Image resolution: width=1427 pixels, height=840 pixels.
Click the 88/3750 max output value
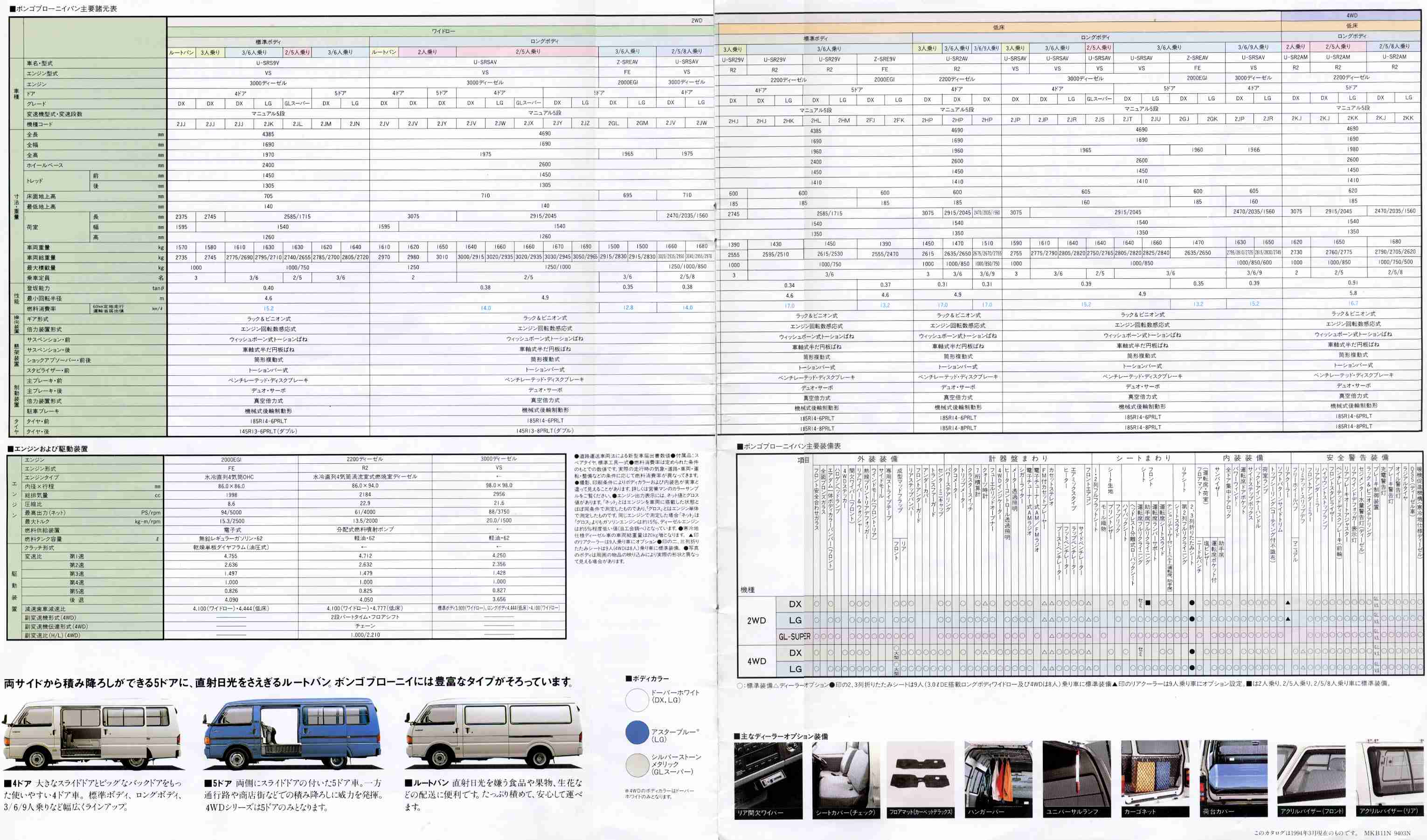[x=499, y=512]
